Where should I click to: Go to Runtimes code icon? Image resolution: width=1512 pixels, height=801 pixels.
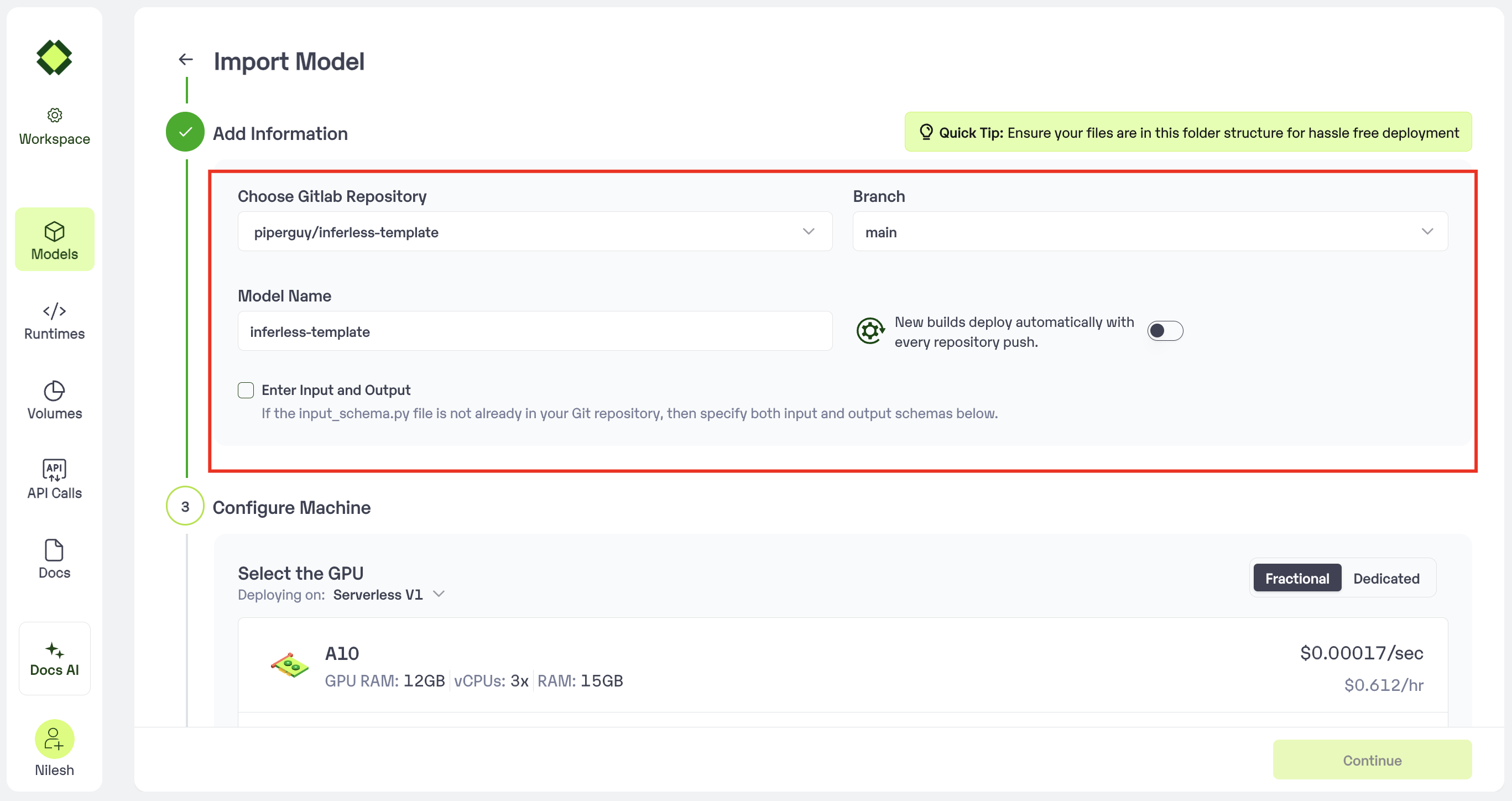(x=55, y=311)
